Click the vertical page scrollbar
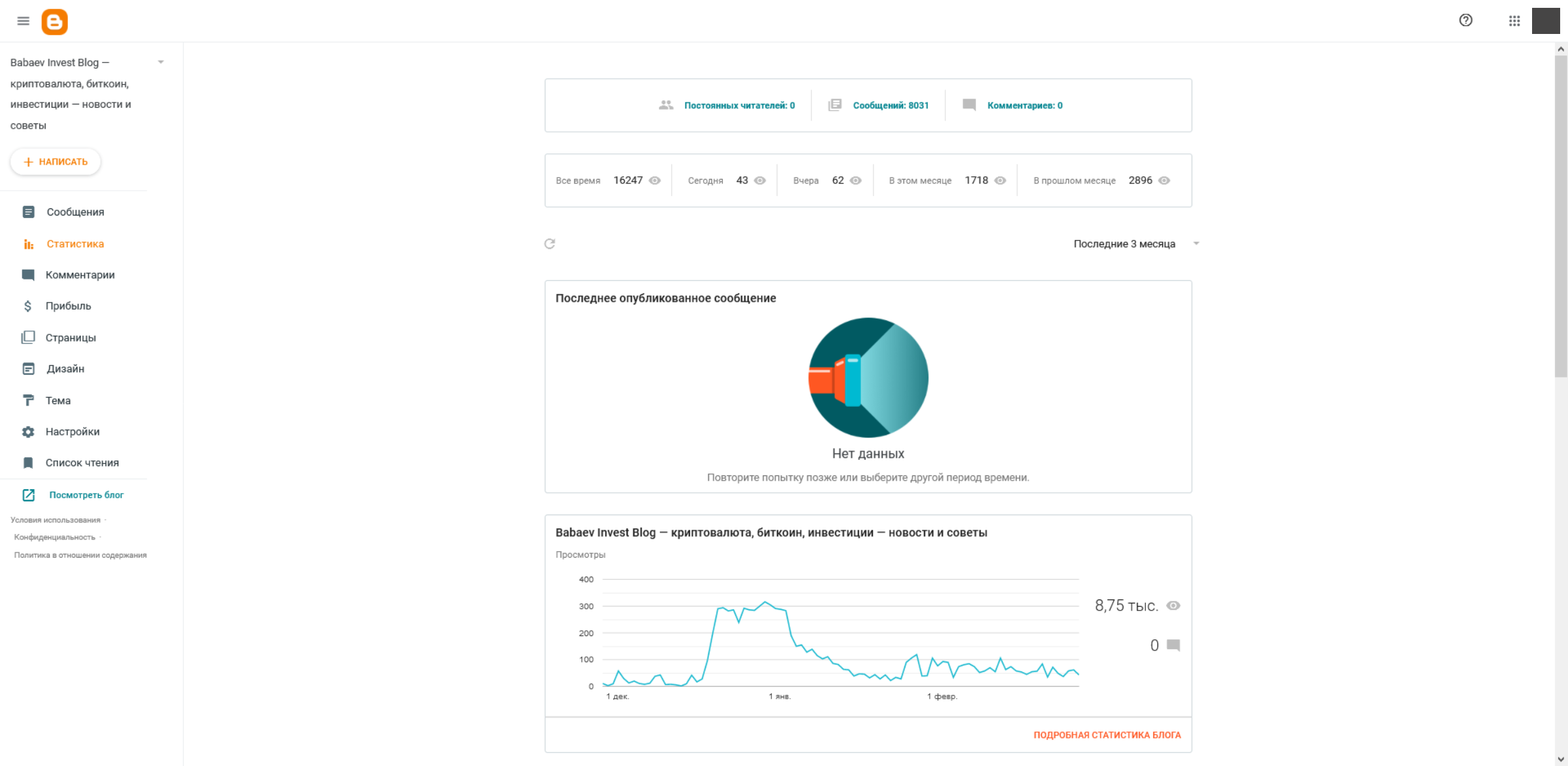Image resolution: width=1568 pixels, height=766 pixels. pos(1561,215)
